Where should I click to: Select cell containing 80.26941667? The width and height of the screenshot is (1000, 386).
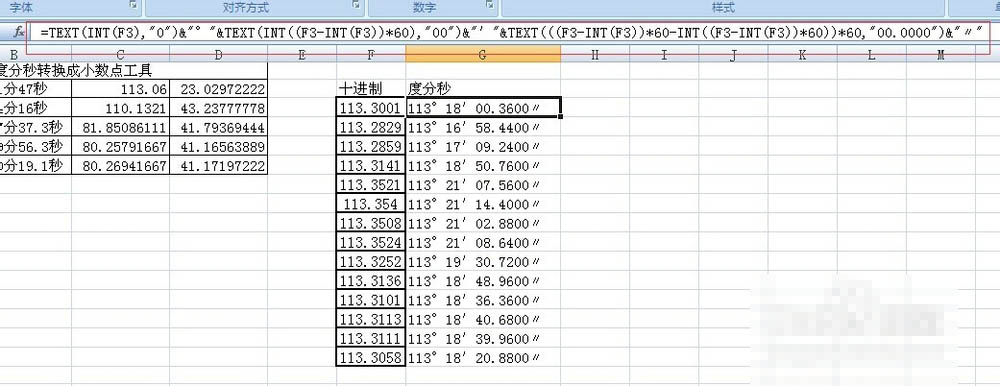[121, 166]
